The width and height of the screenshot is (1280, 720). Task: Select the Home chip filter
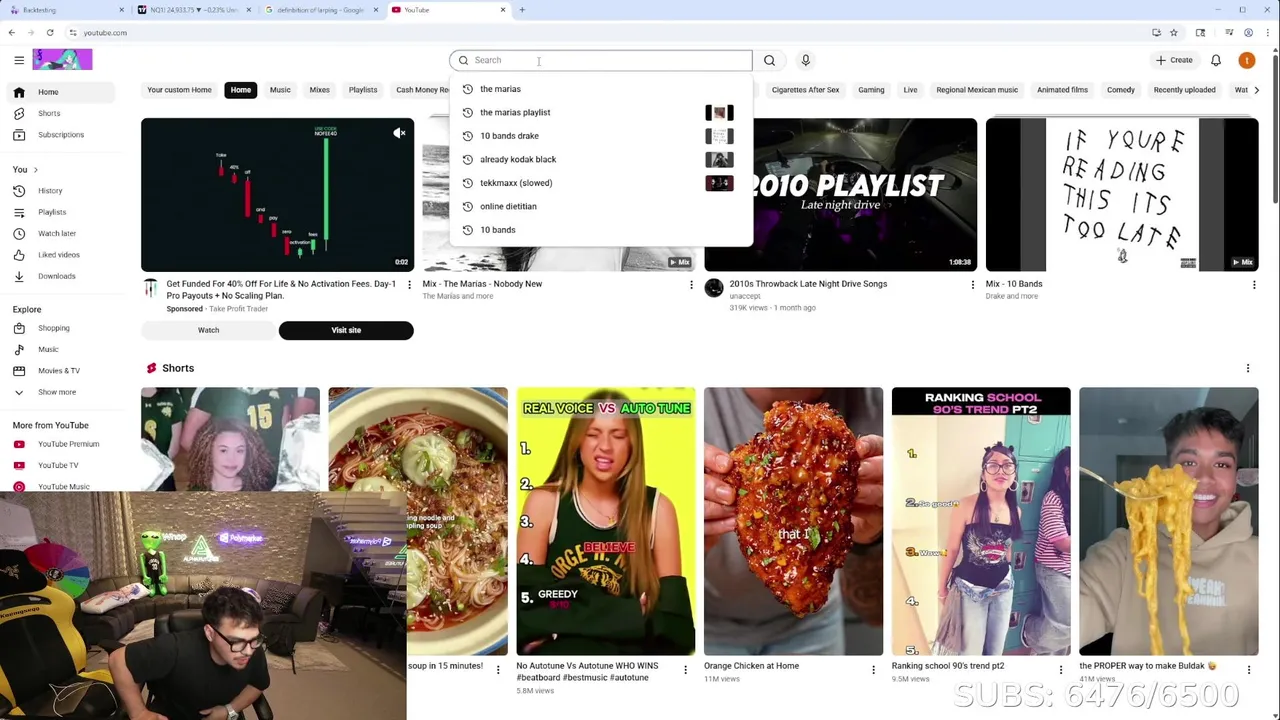point(241,90)
